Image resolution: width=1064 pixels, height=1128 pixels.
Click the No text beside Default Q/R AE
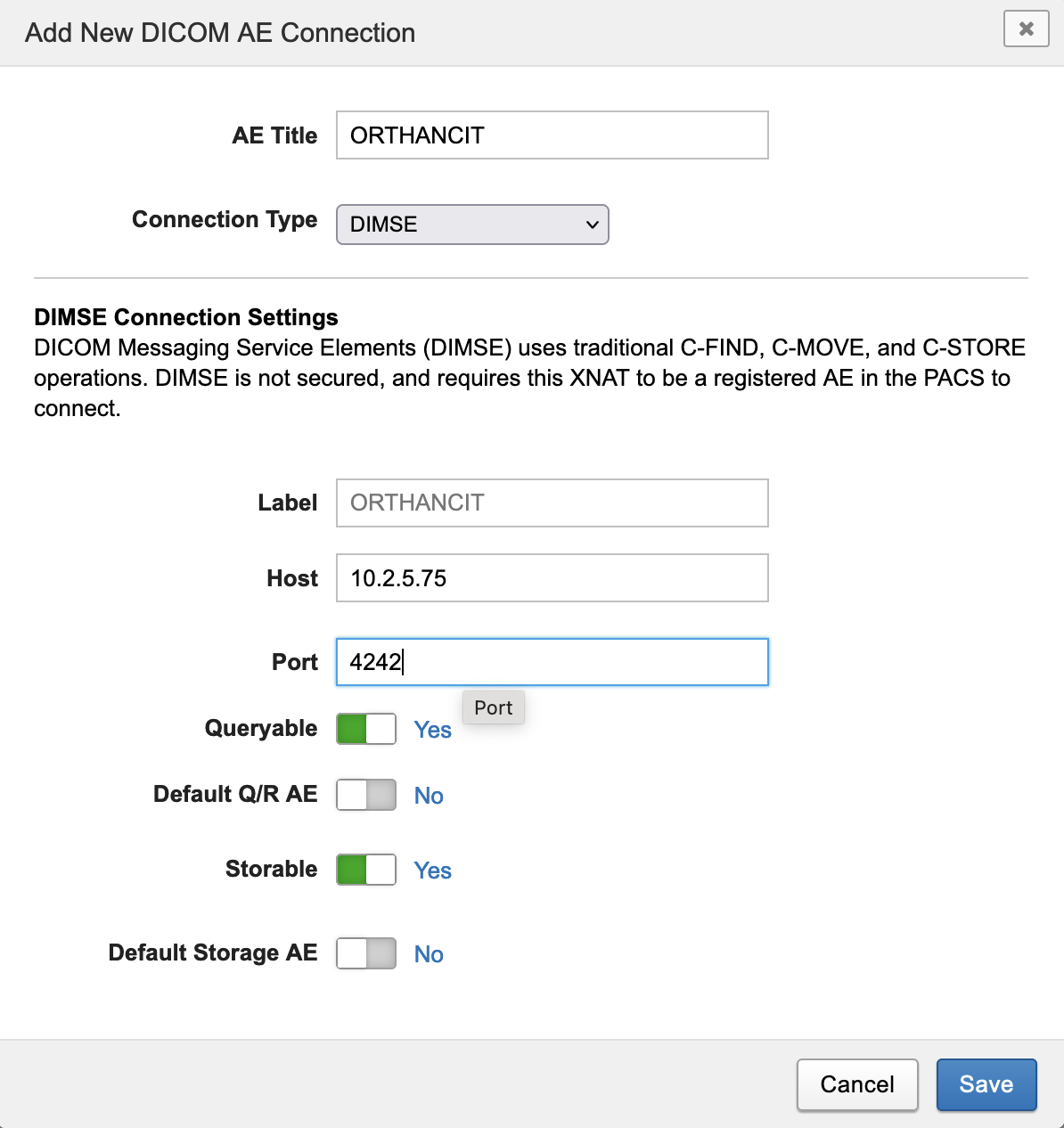429,796
